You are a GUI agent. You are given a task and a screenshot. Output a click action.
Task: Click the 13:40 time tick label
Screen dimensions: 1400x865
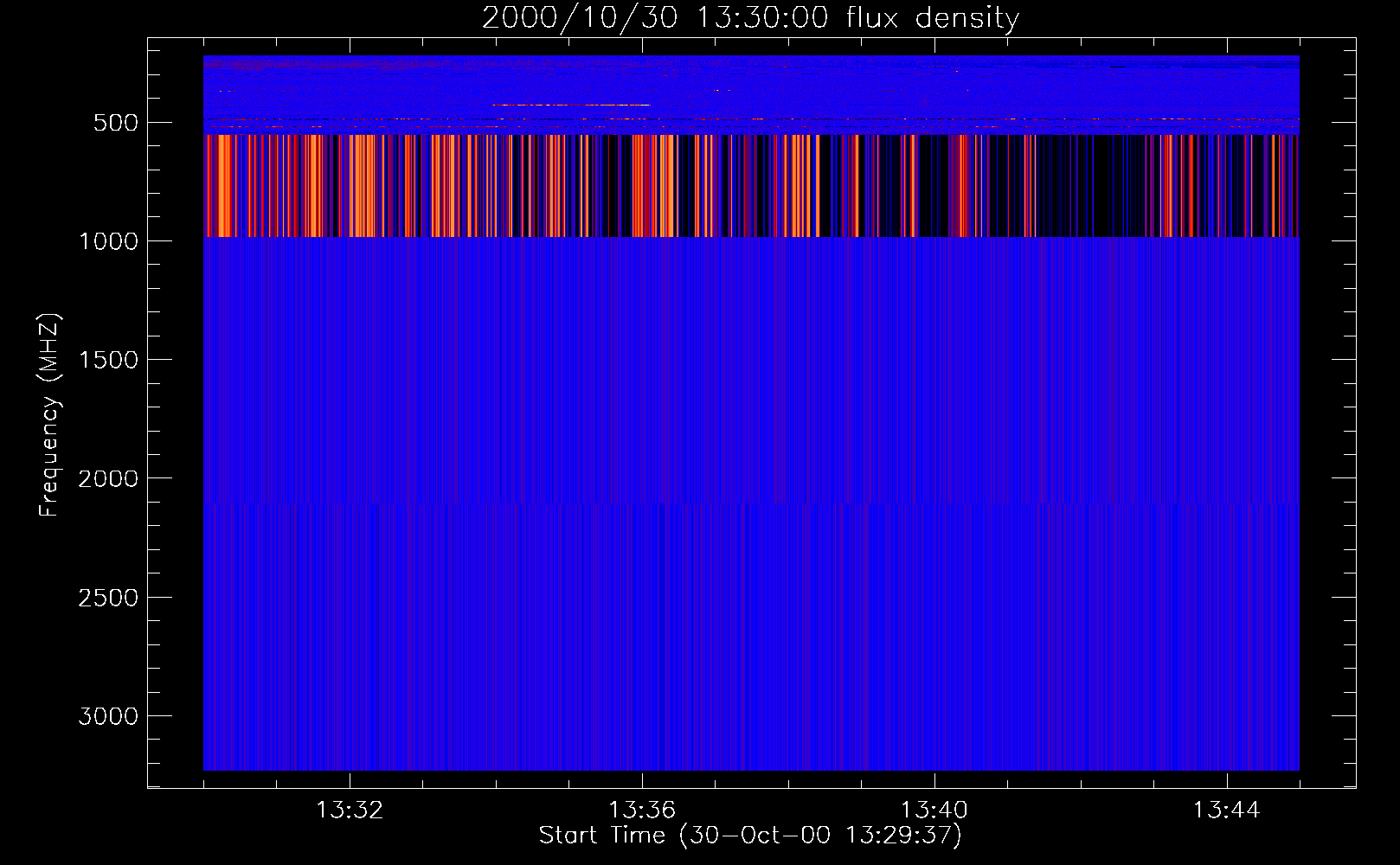(x=934, y=811)
